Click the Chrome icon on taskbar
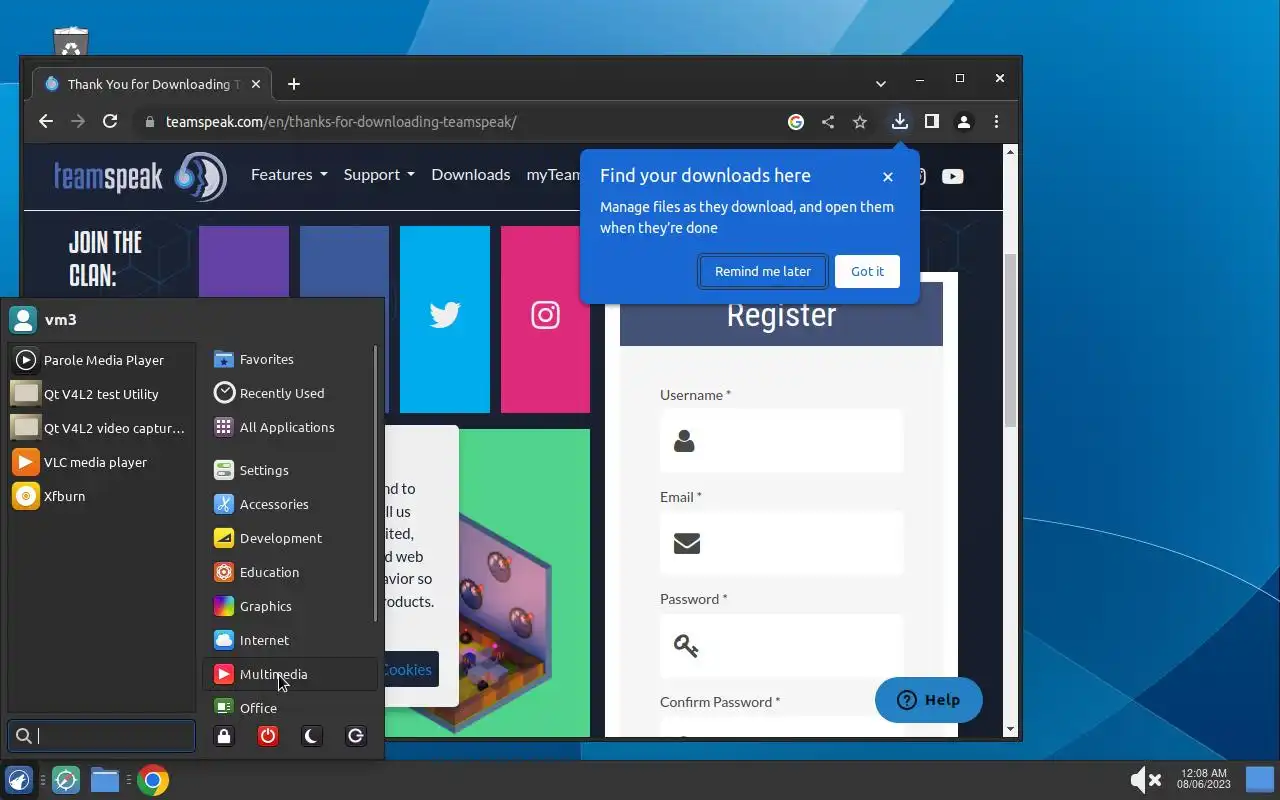Screen dimensions: 1280x800 pyautogui.click(x=153, y=780)
